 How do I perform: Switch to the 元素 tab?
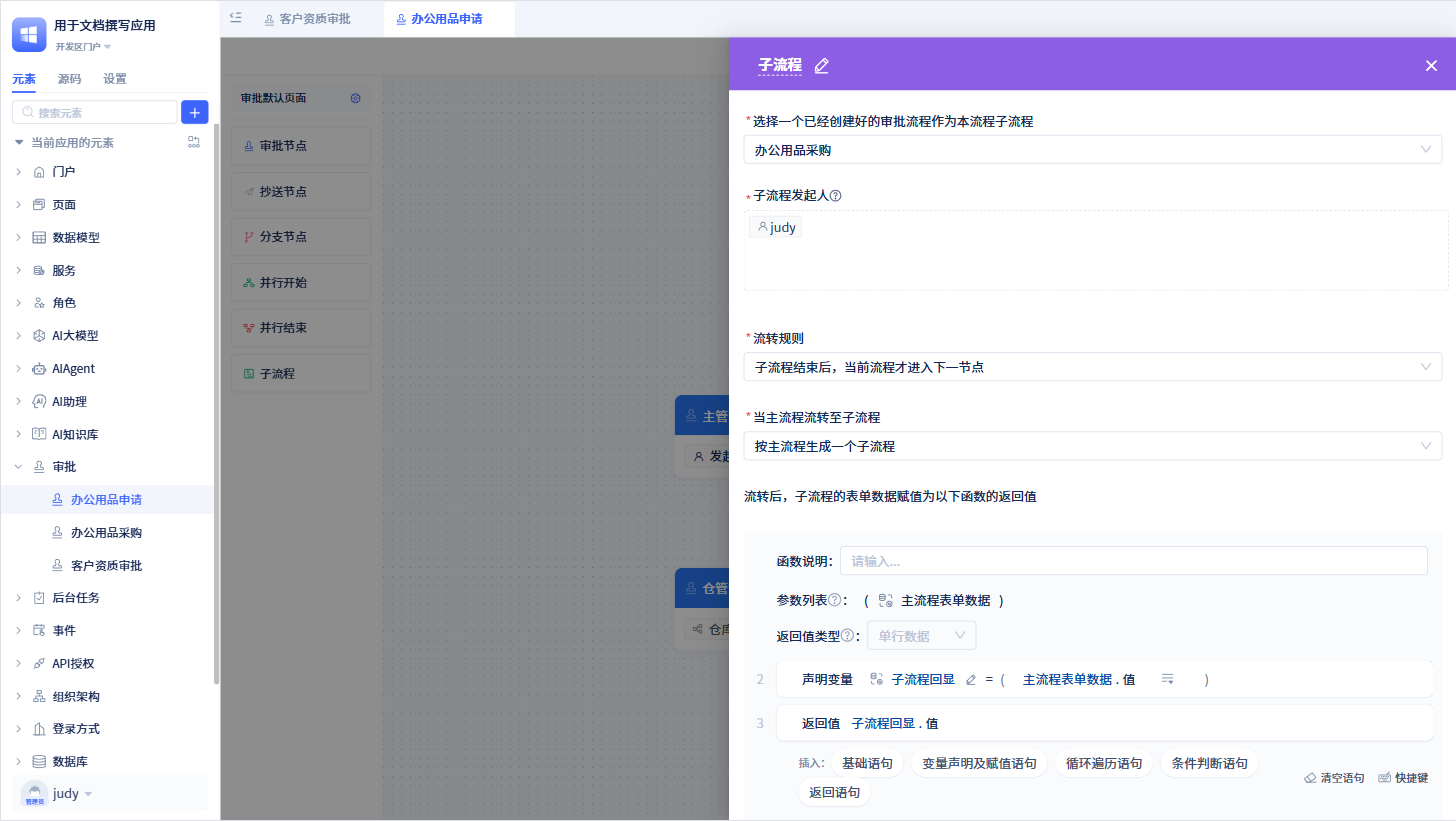coord(24,79)
